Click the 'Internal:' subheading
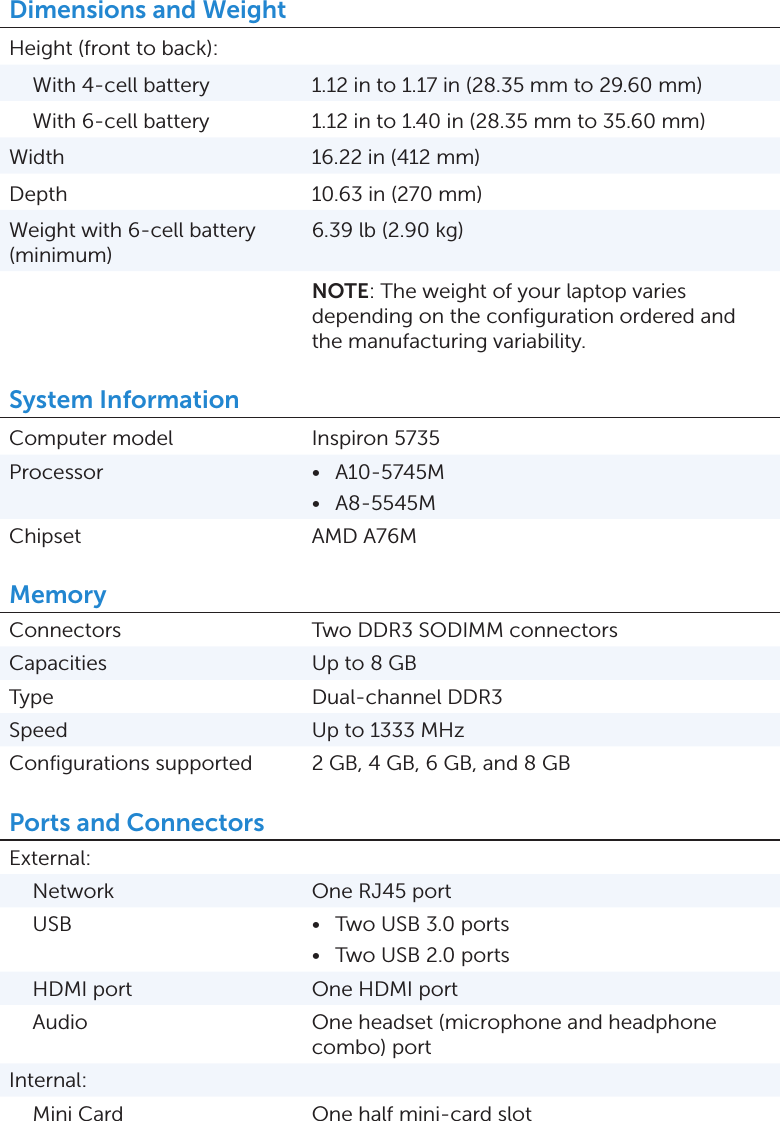Screen dimensions: 780x1121 (x=48, y=1080)
